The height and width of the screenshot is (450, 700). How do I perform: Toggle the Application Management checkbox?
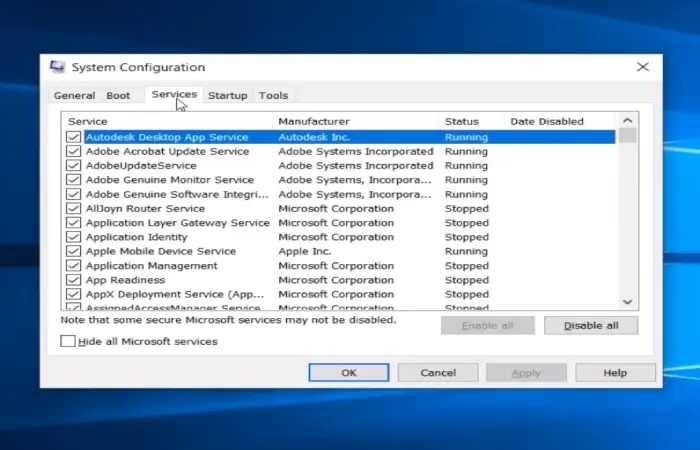tap(73, 266)
